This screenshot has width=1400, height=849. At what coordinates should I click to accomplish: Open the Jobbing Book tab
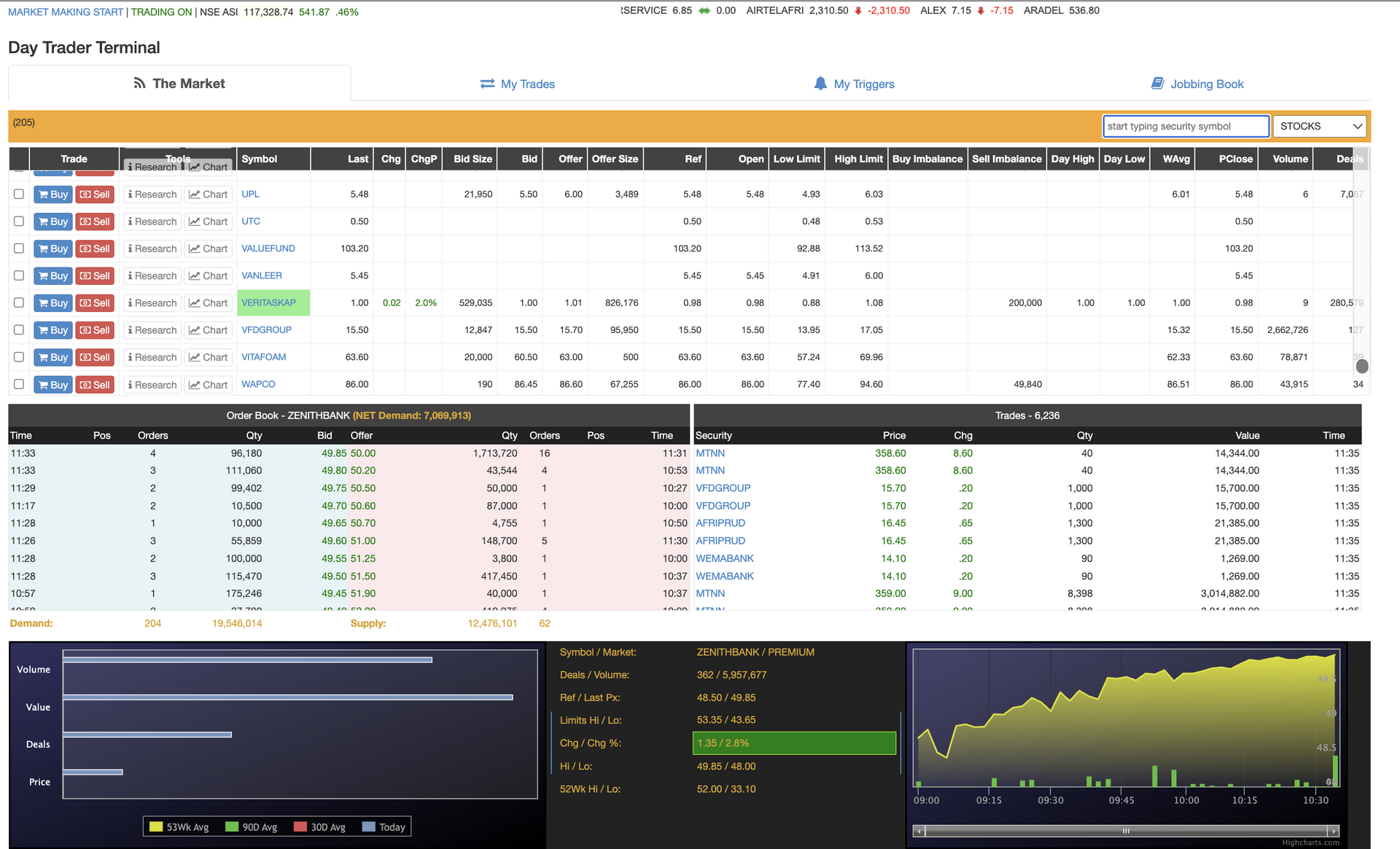[x=1197, y=84]
